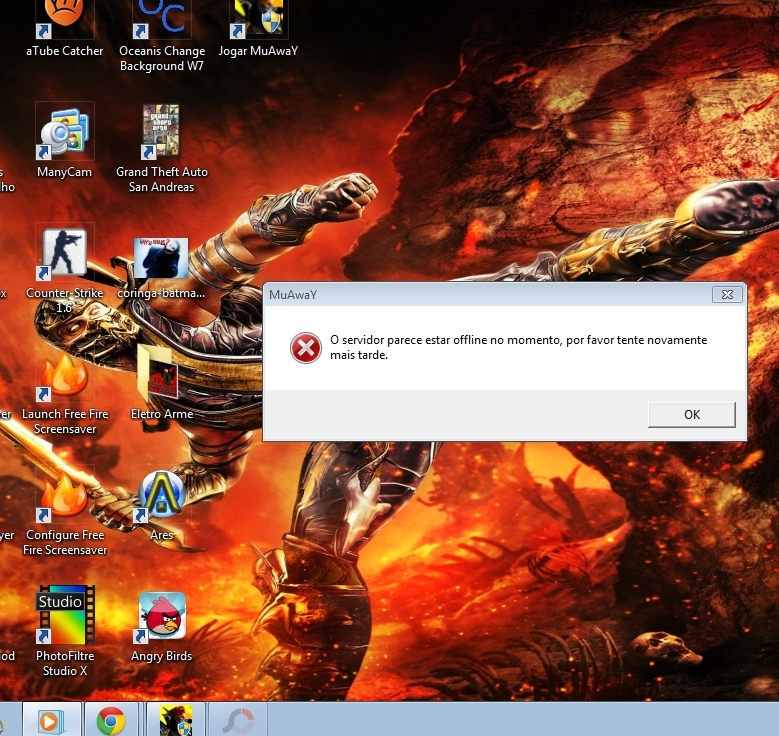The width and height of the screenshot is (779, 736).
Task: Select the Launch Free Fire Screensaver shortcut
Action: tap(64, 376)
